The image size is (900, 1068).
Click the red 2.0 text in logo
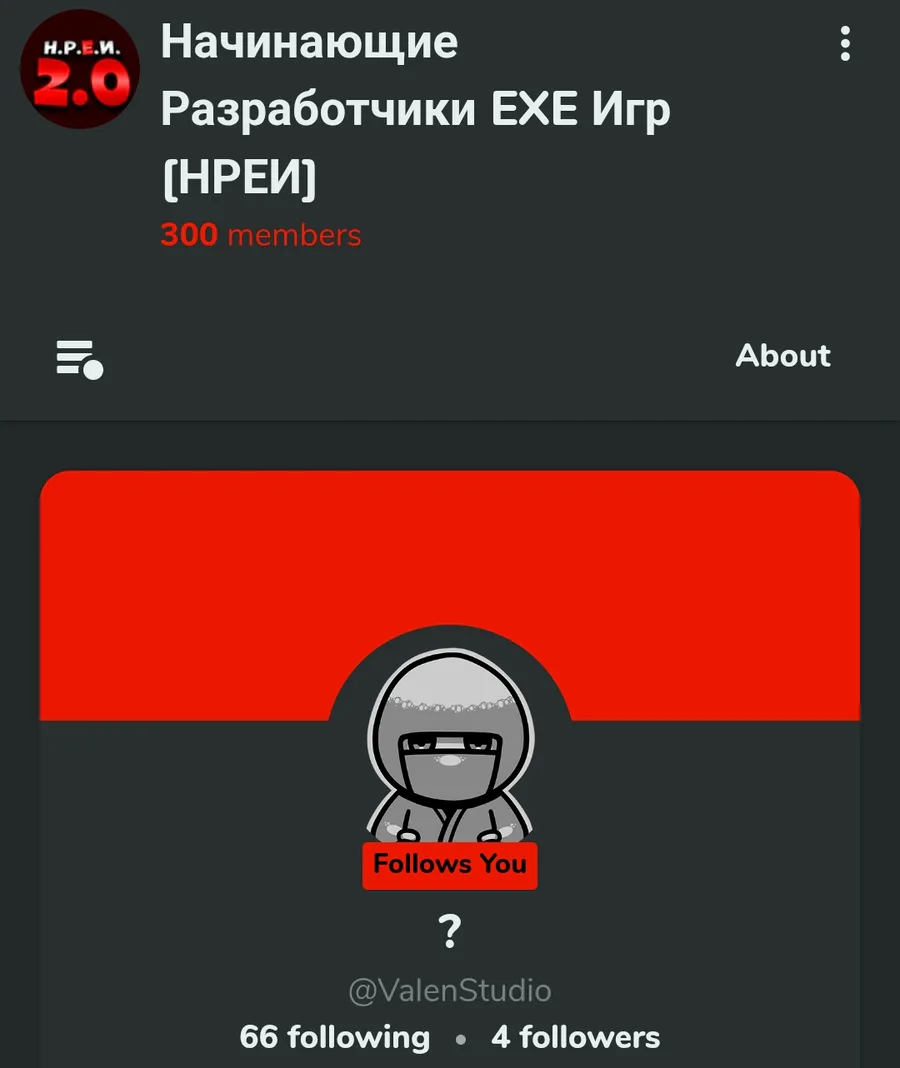point(82,82)
